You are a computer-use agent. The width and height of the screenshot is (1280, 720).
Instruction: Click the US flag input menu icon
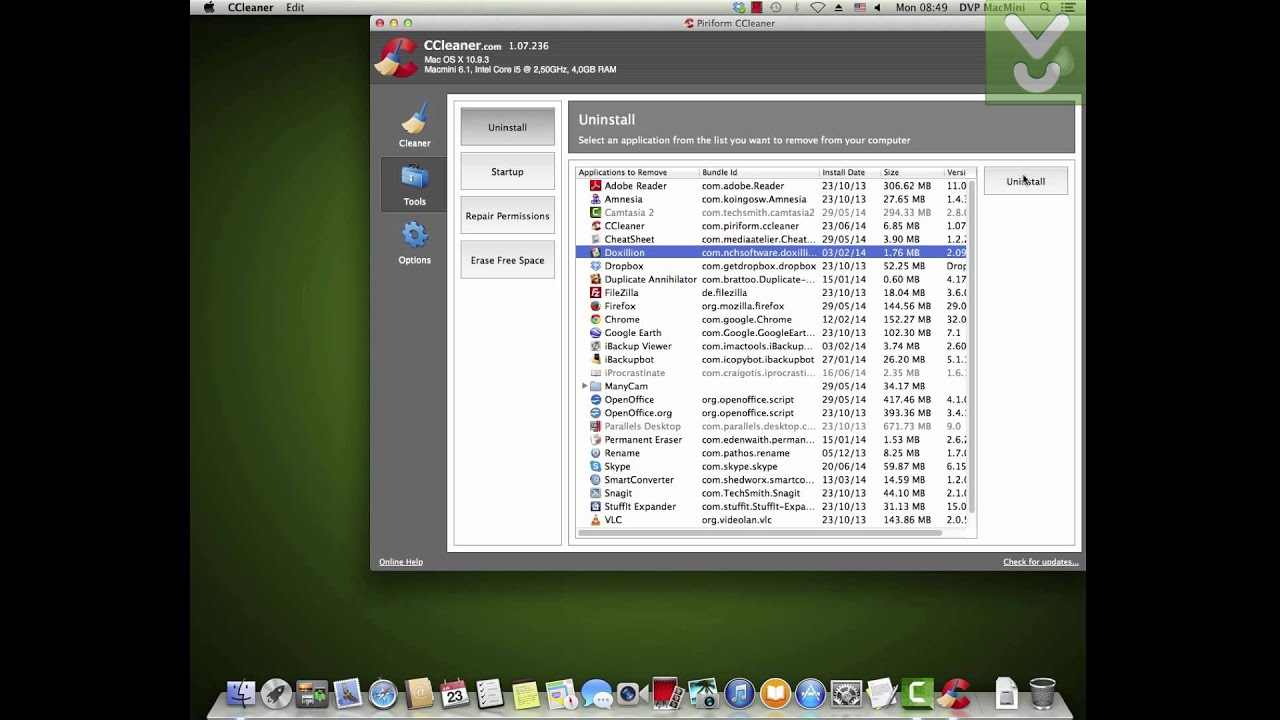[859, 7]
